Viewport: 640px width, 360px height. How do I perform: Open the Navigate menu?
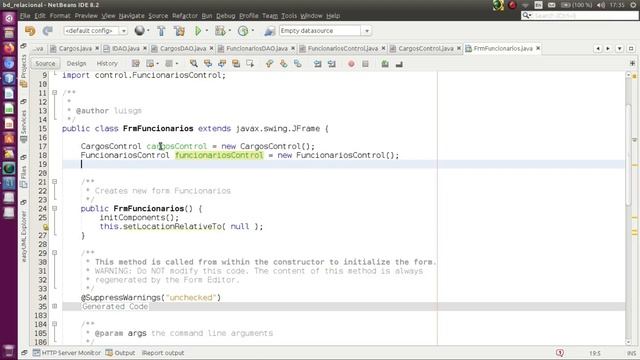131,16
